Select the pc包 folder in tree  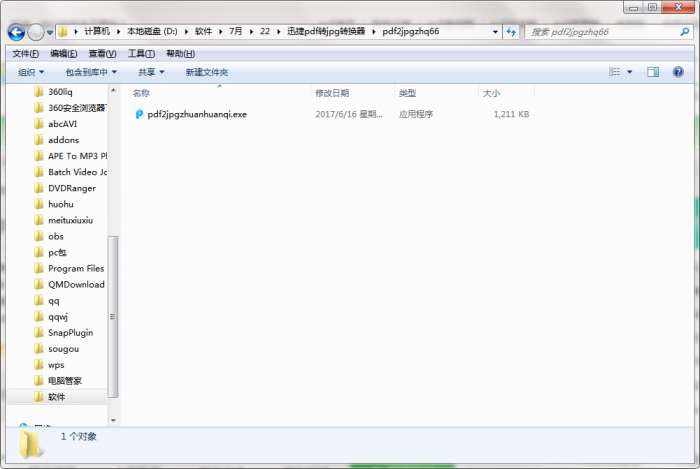[x=57, y=253]
